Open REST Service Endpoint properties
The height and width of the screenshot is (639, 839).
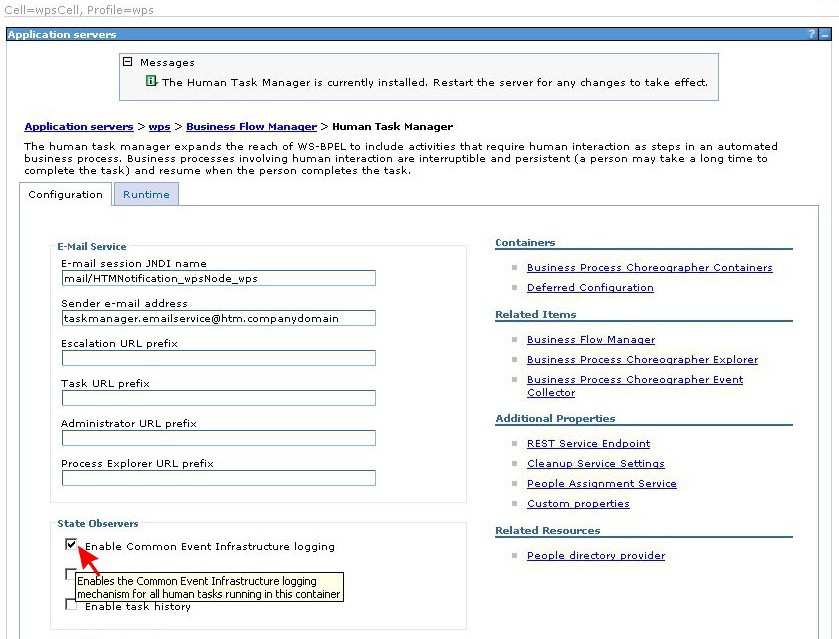tap(588, 444)
